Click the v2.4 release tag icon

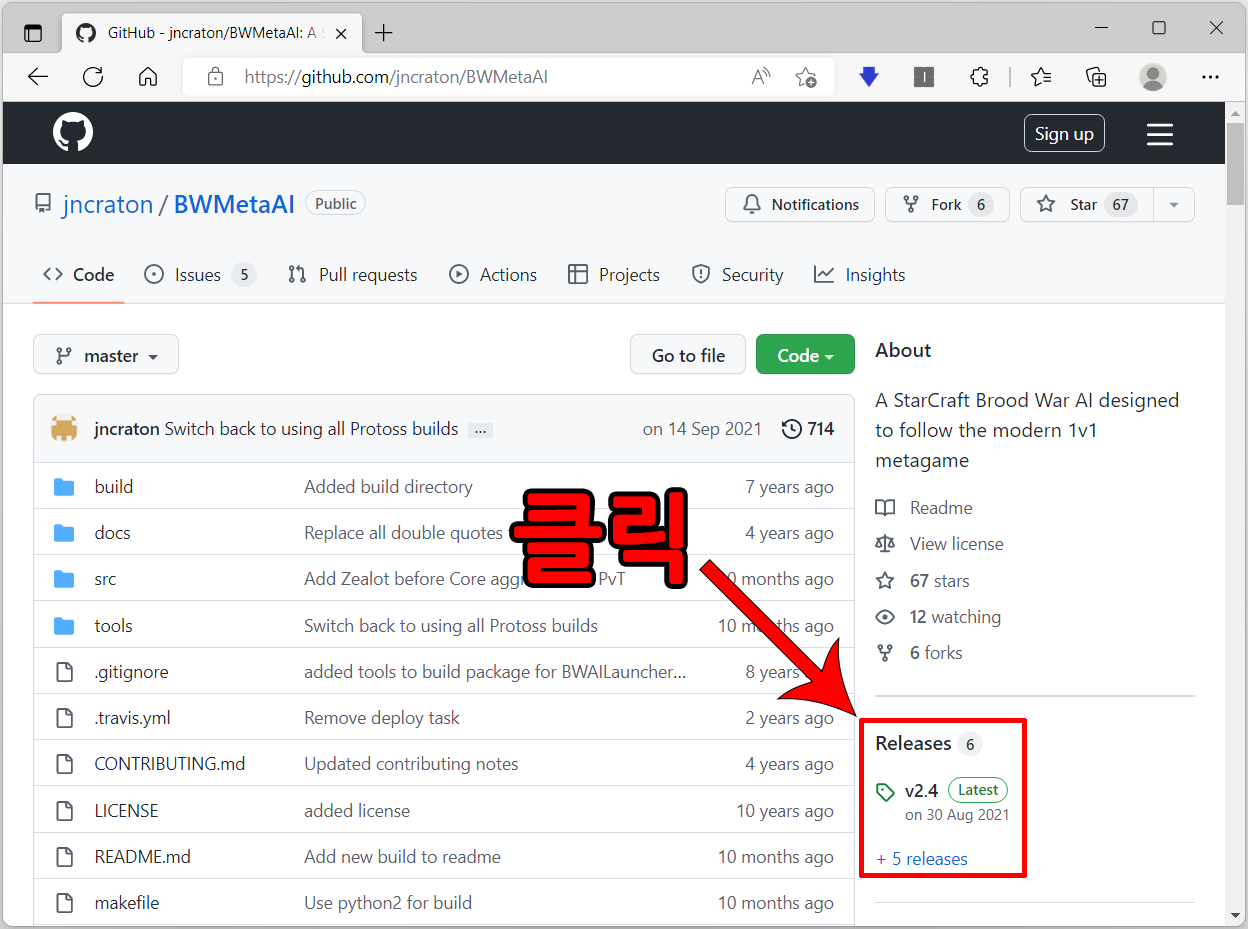click(885, 792)
